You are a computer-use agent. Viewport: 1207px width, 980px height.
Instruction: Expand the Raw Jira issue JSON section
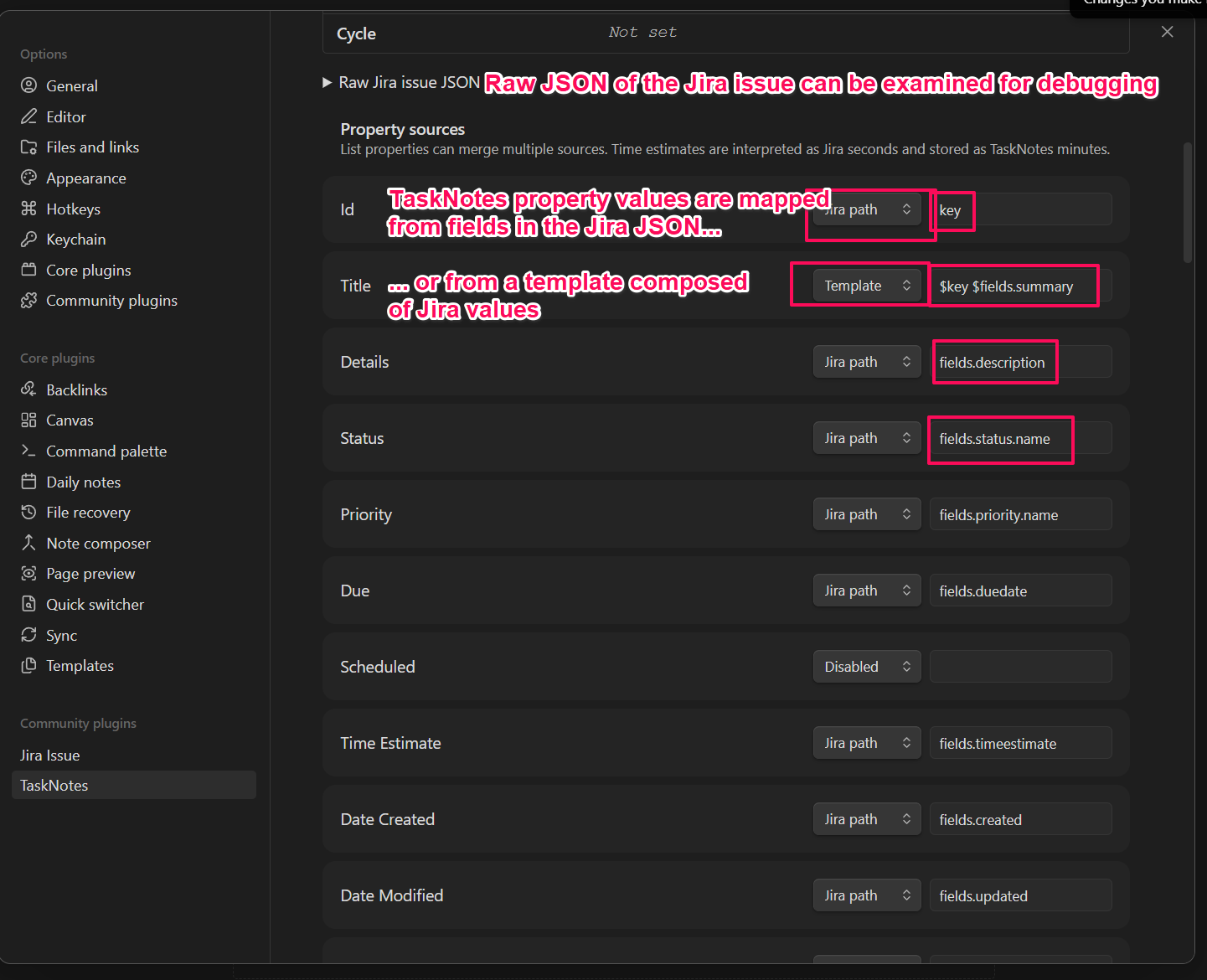click(x=400, y=82)
